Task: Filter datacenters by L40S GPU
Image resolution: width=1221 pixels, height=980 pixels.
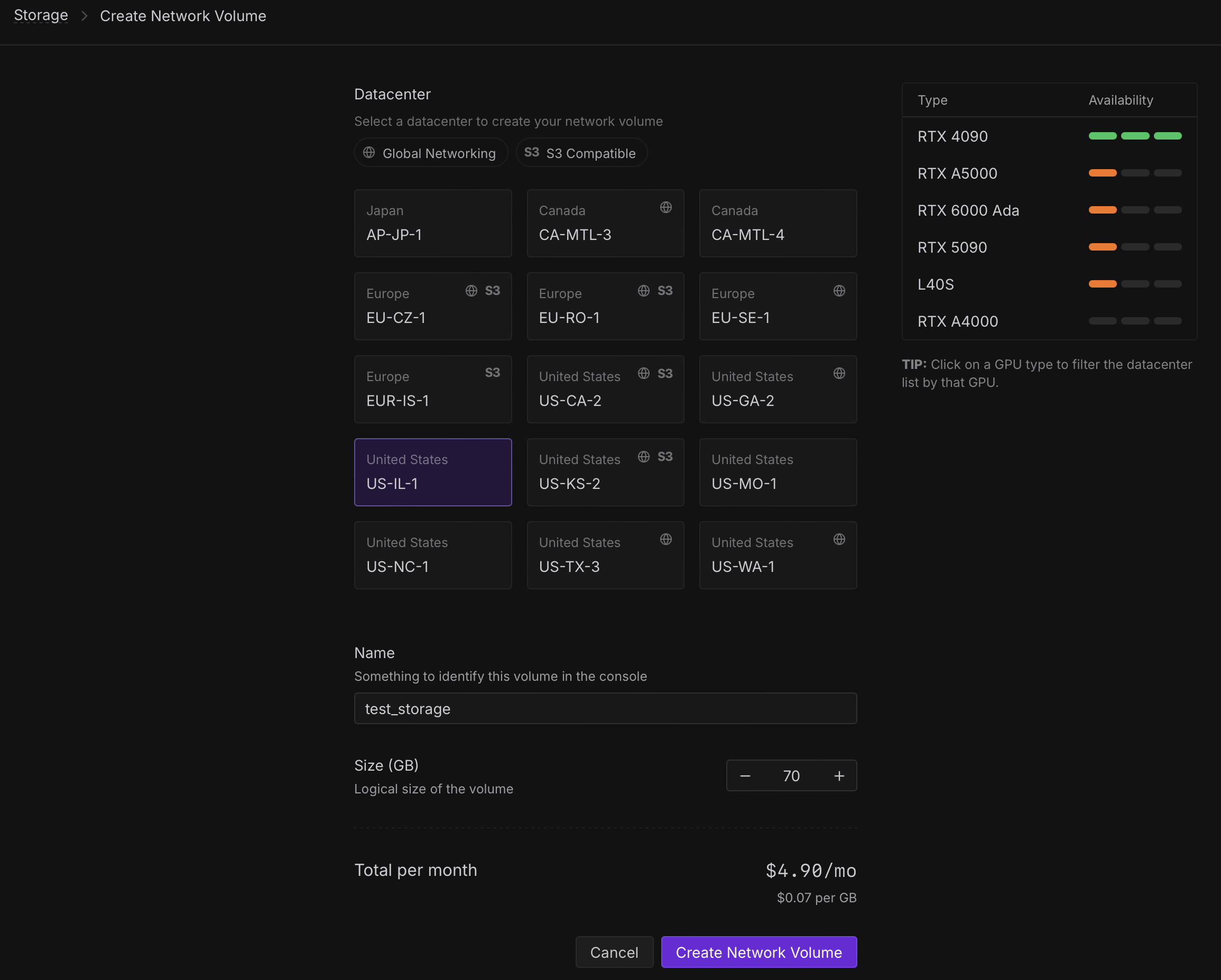Action: tap(936, 284)
